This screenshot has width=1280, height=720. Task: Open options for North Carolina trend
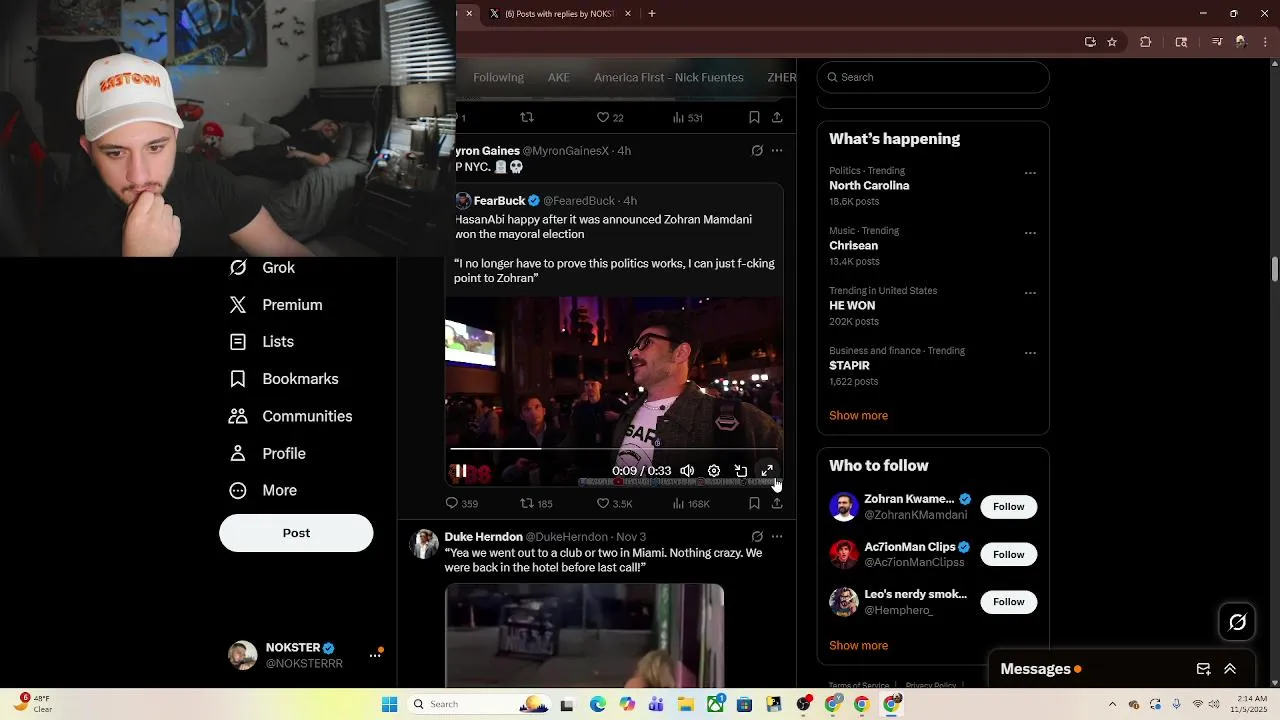click(1030, 173)
